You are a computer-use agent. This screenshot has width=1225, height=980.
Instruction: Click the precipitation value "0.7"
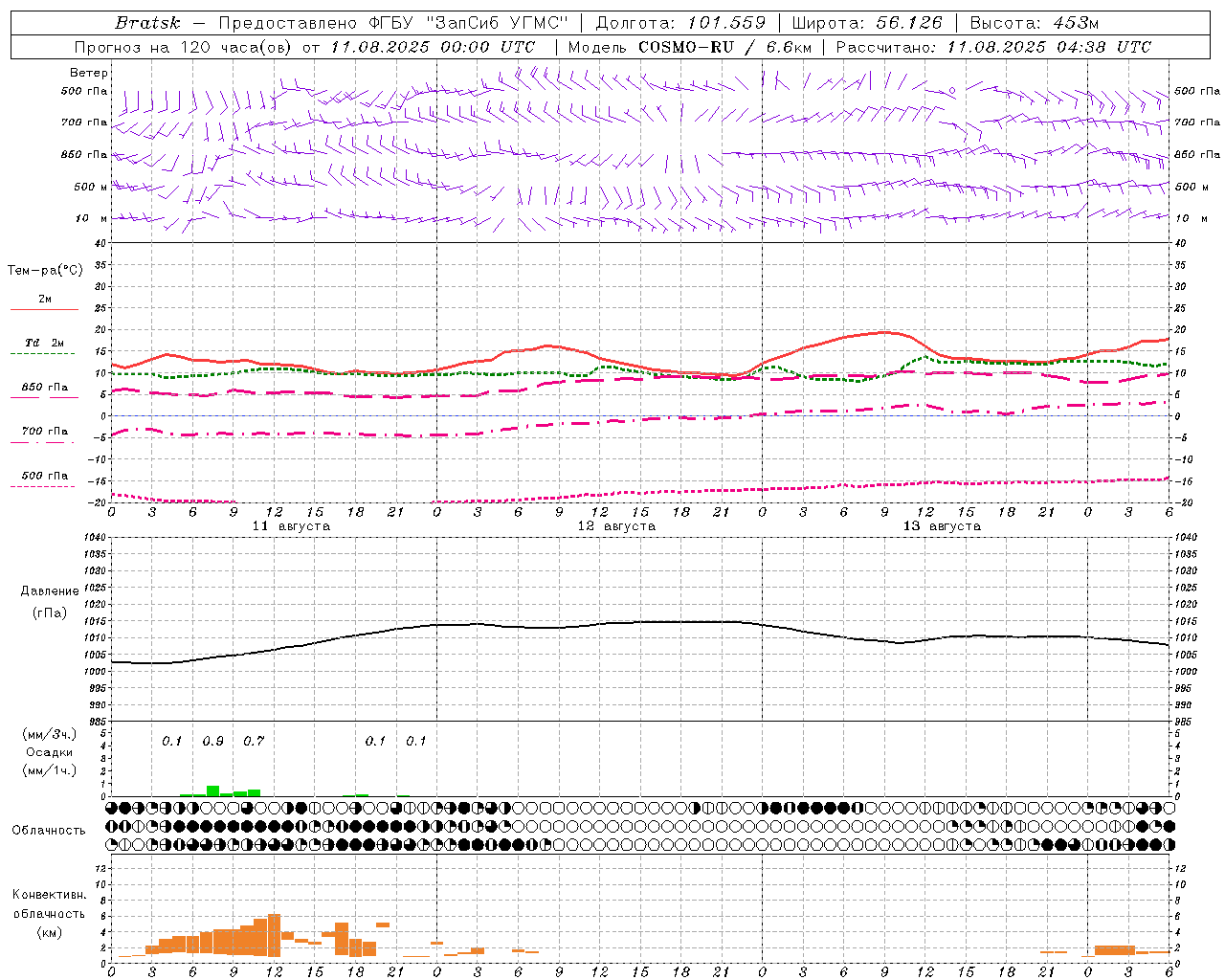(x=254, y=742)
